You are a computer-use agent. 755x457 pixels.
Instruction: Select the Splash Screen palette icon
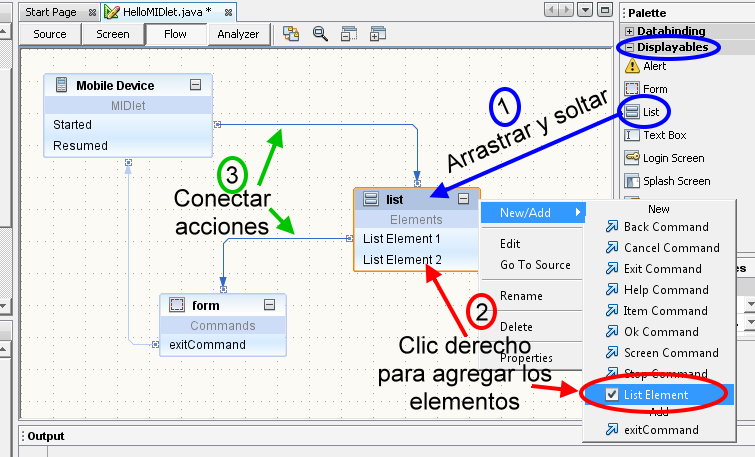coord(632,181)
